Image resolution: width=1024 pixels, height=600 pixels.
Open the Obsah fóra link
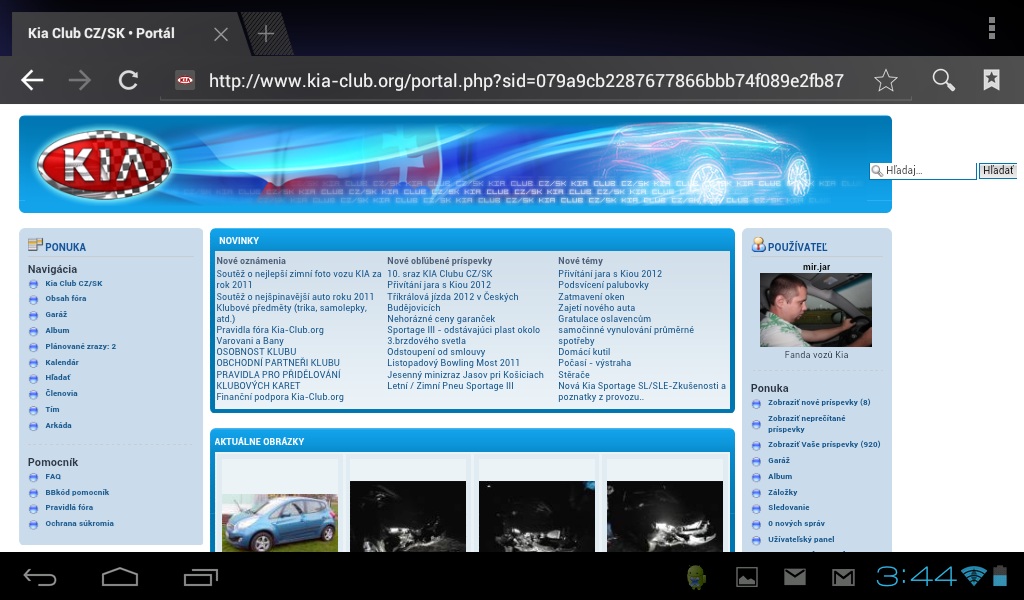(x=65, y=298)
